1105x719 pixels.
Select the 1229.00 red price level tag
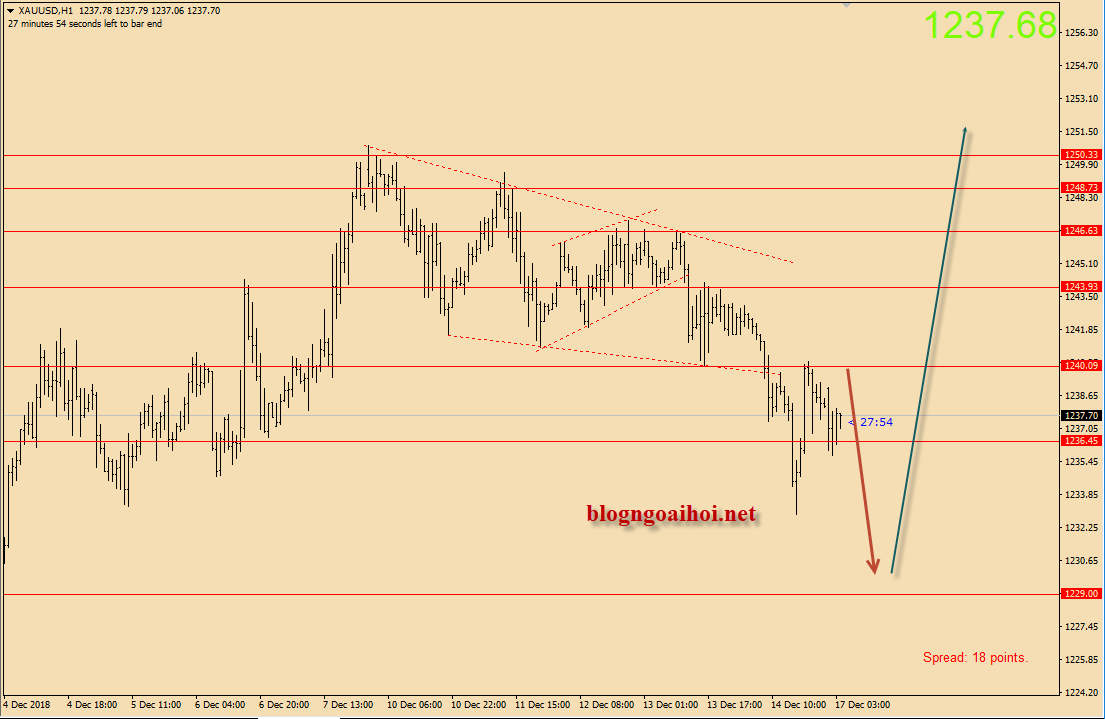(x=1081, y=594)
